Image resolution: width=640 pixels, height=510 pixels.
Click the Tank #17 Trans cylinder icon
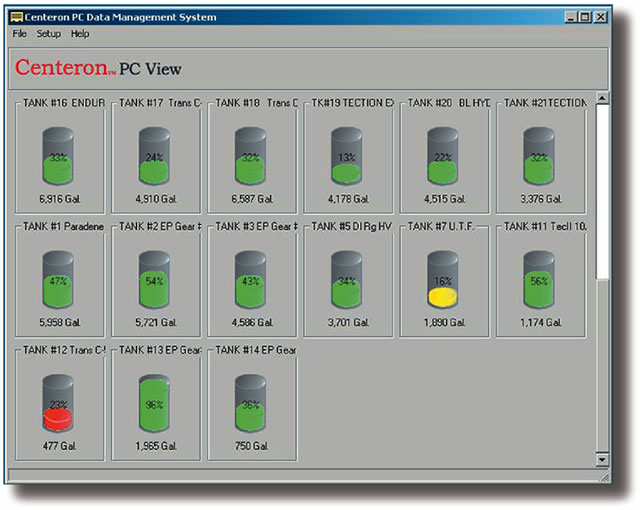pos(154,156)
